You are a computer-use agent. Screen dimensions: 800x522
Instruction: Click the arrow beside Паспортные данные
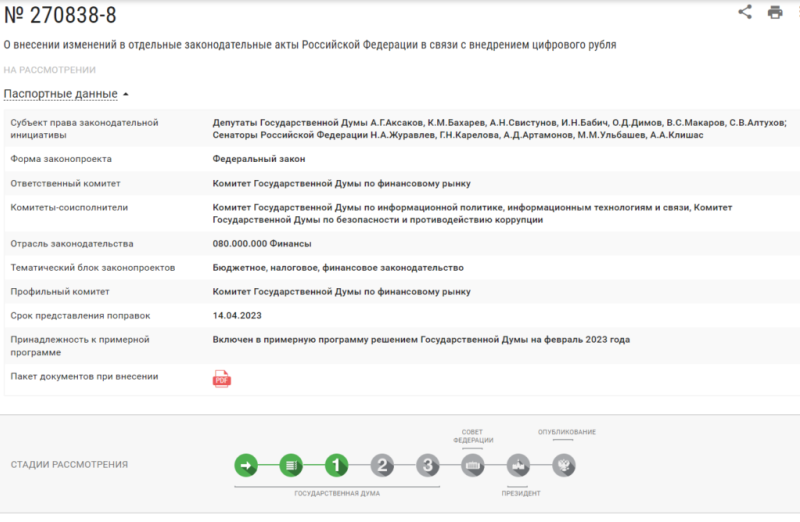click(x=126, y=94)
